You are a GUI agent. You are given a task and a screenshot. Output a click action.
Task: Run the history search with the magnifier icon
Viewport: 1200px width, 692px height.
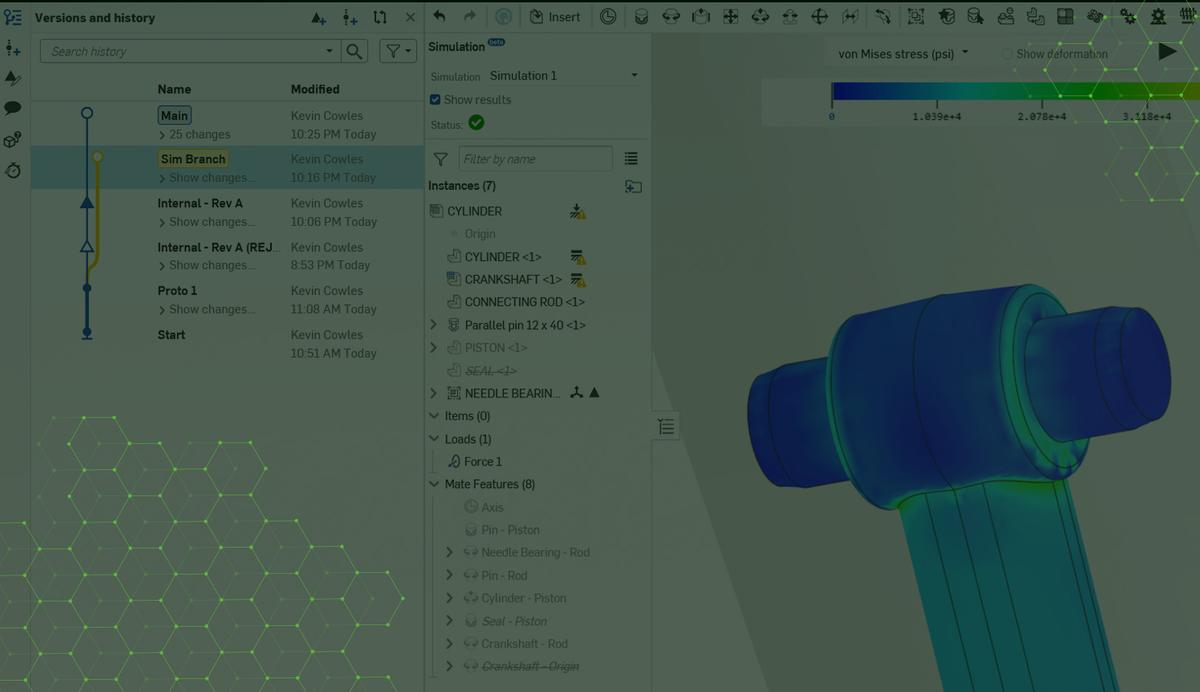[355, 50]
